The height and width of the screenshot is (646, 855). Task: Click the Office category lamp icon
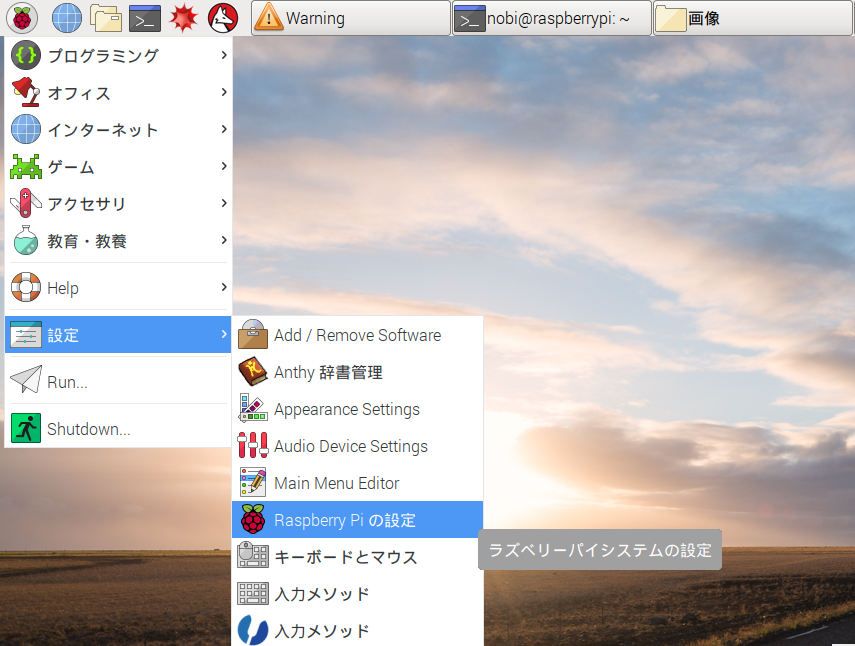pos(26,92)
